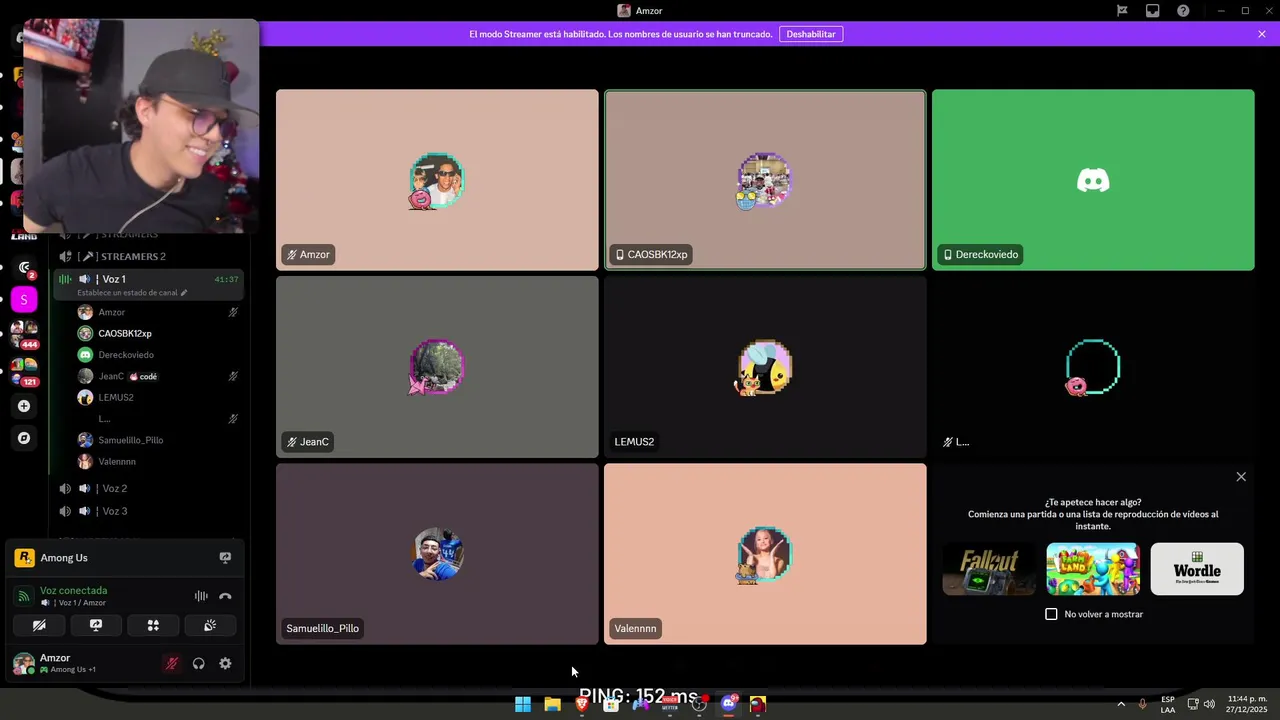Open Discover servers compass icon

point(24,438)
